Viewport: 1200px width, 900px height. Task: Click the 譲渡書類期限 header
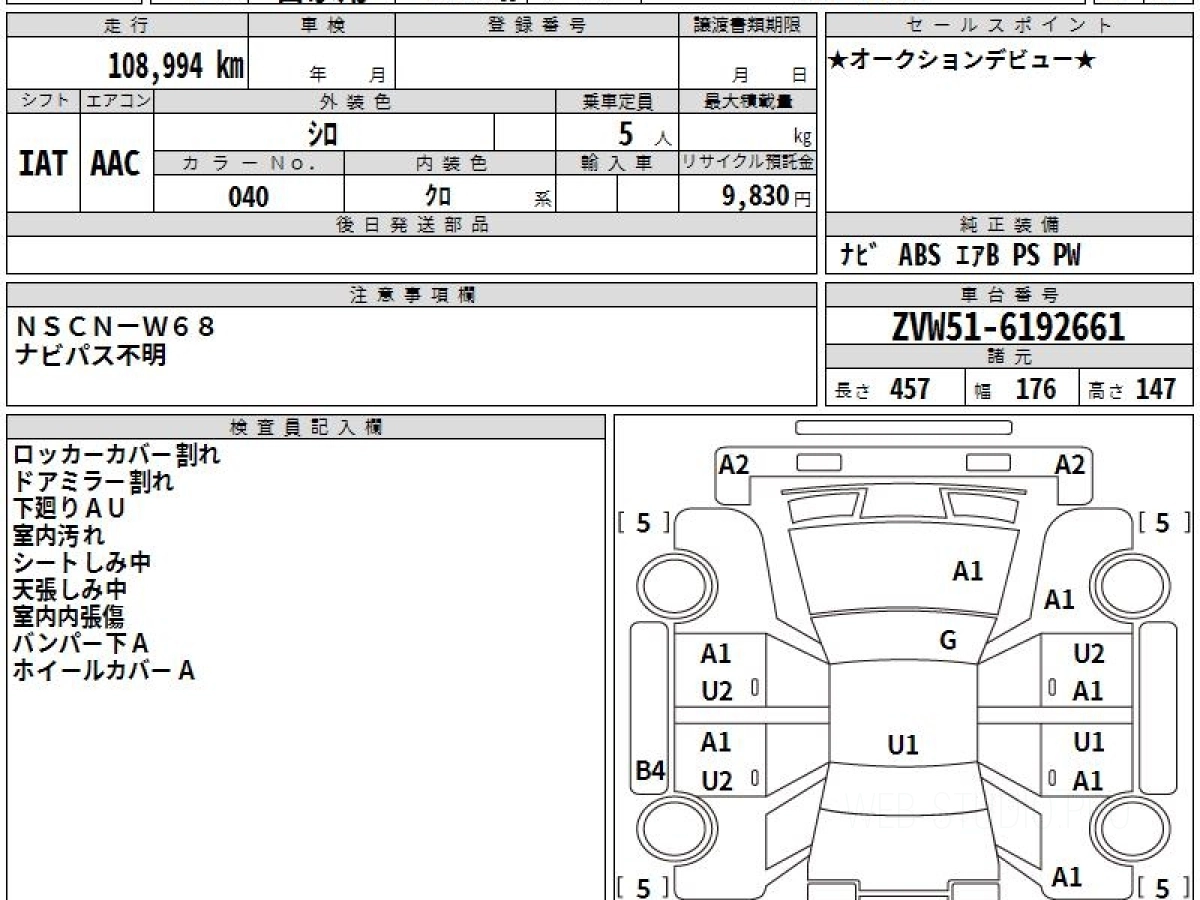click(x=748, y=26)
